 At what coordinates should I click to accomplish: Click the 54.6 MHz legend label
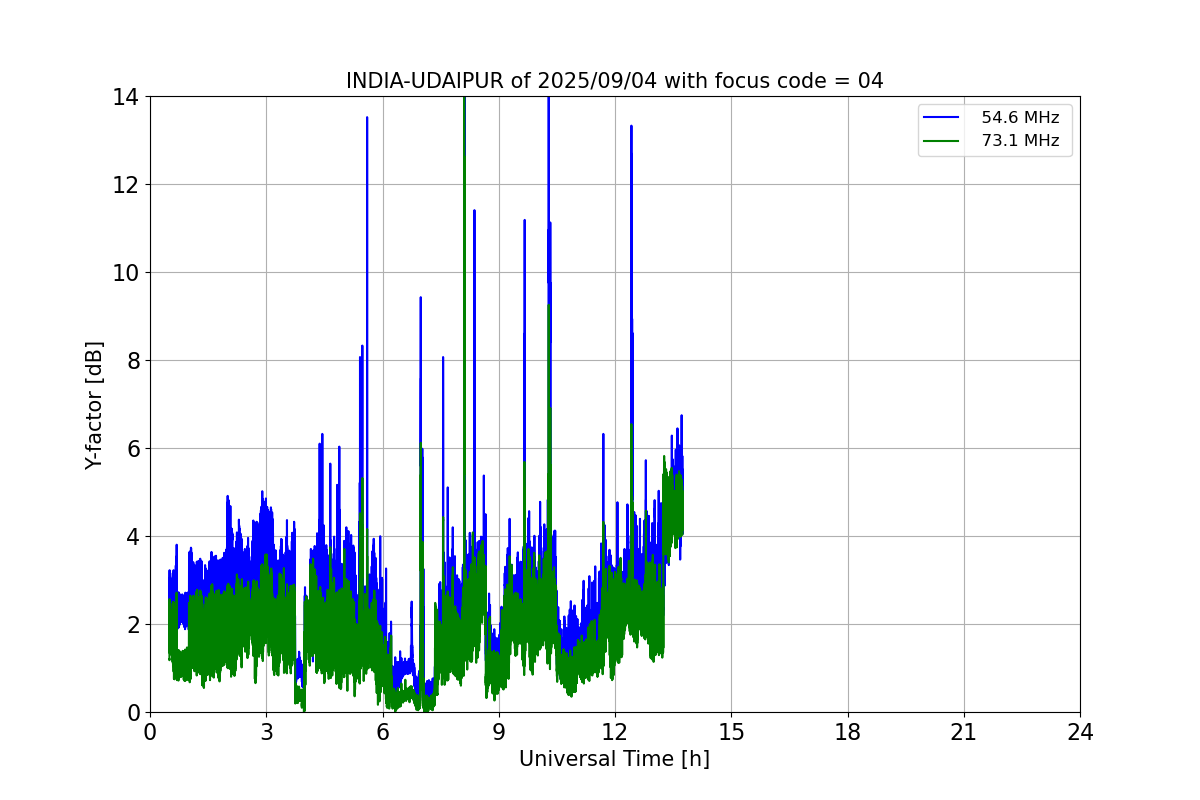(x=1020, y=118)
